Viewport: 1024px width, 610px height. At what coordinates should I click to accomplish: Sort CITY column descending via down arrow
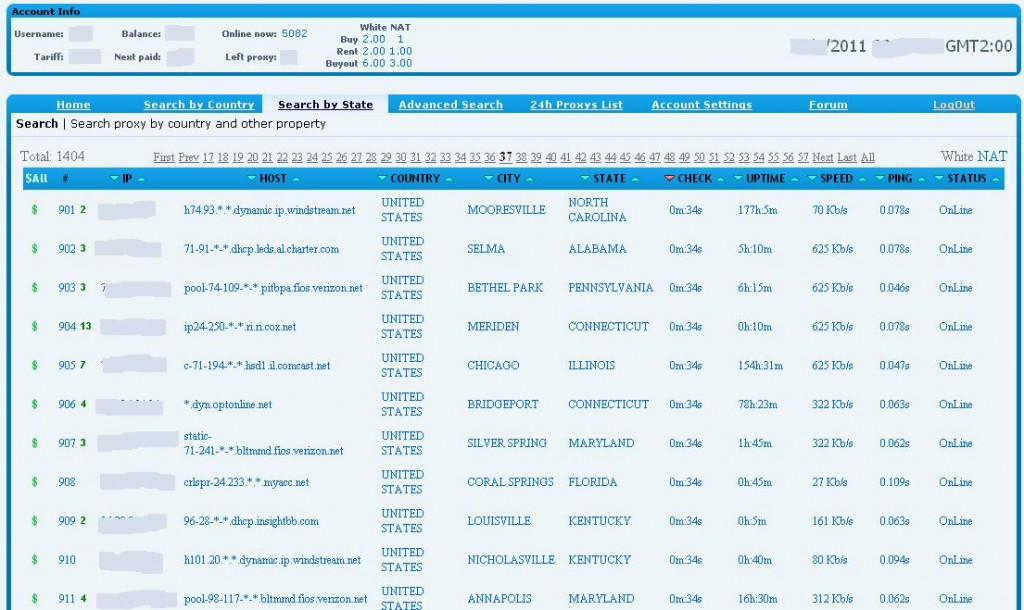coord(488,178)
